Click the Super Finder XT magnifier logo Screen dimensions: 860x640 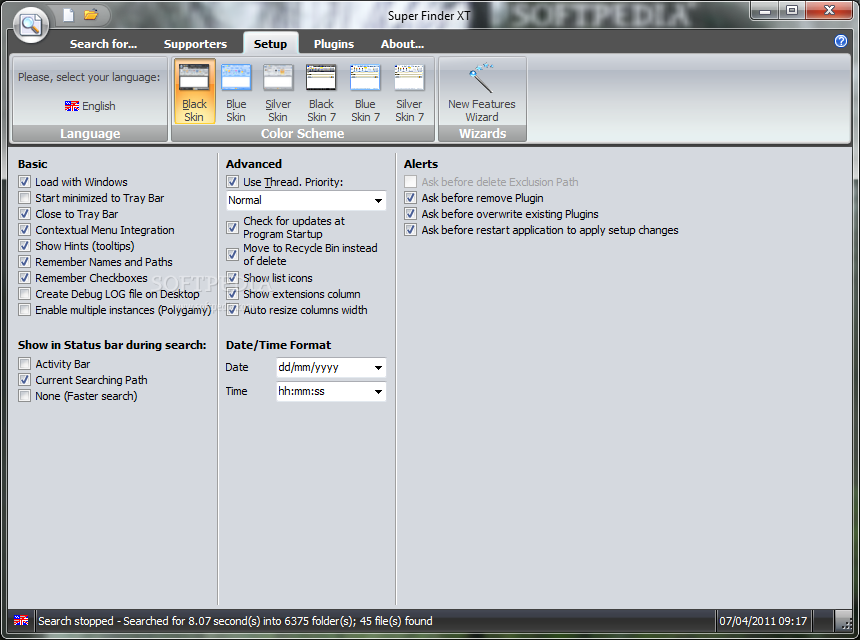click(x=31, y=24)
